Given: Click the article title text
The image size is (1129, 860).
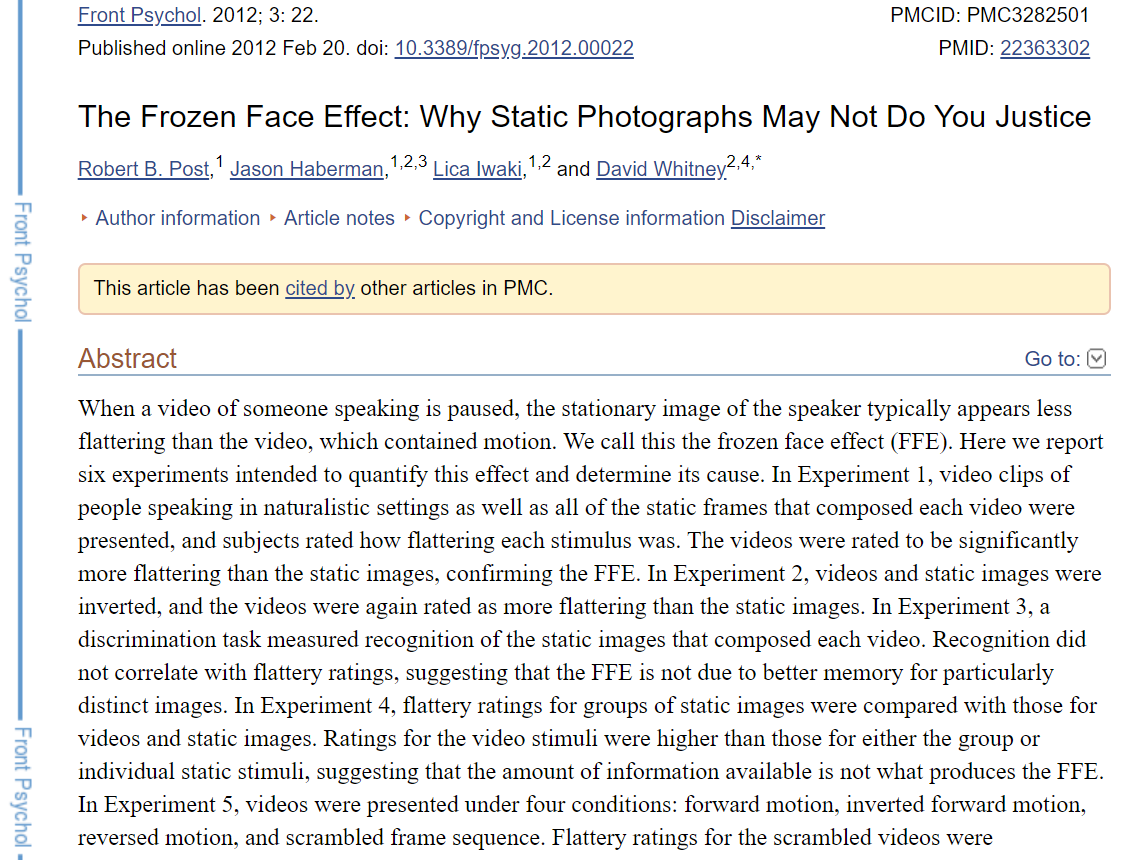Looking at the screenshot, I should (585, 117).
